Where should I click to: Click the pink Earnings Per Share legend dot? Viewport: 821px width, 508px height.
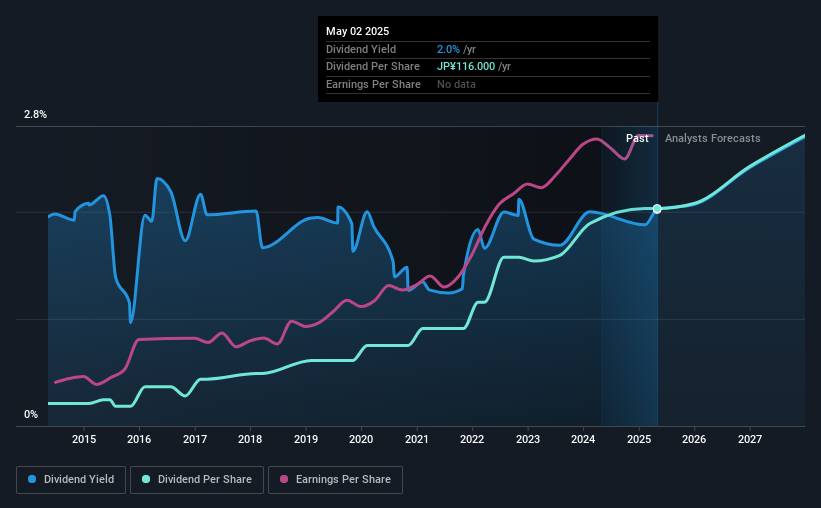click(284, 479)
